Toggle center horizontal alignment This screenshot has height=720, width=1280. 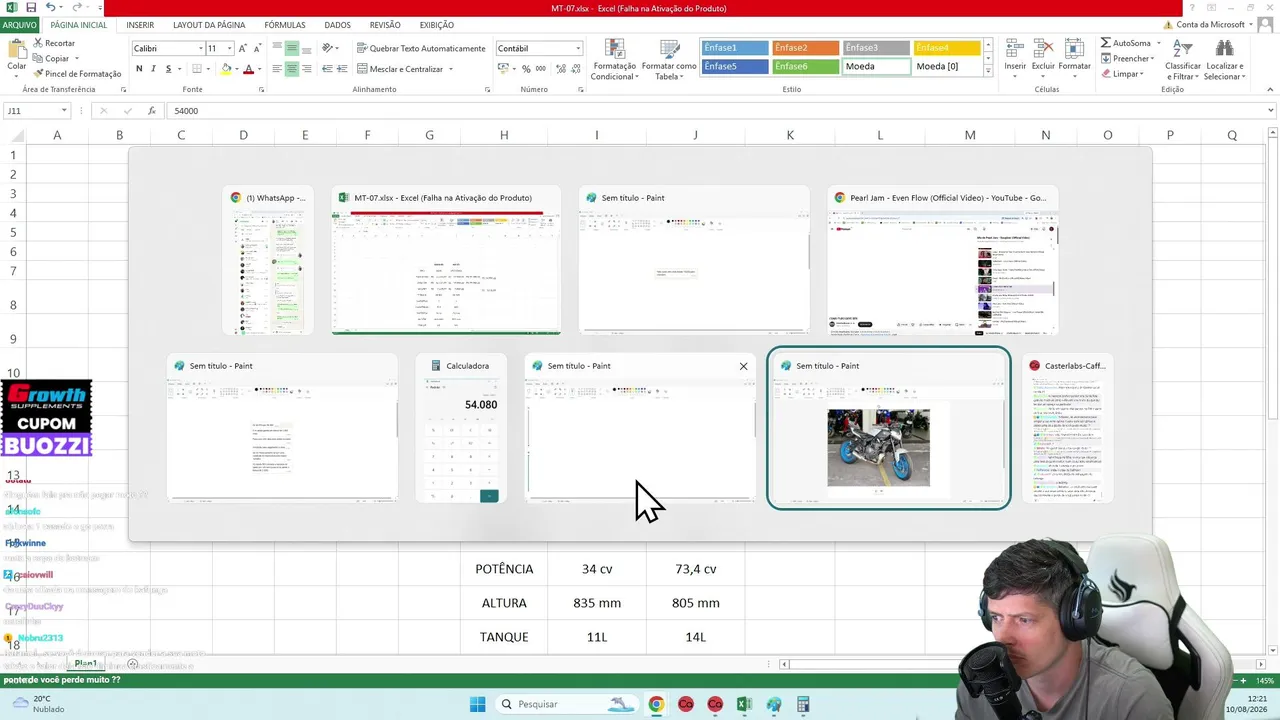tap(291, 69)
